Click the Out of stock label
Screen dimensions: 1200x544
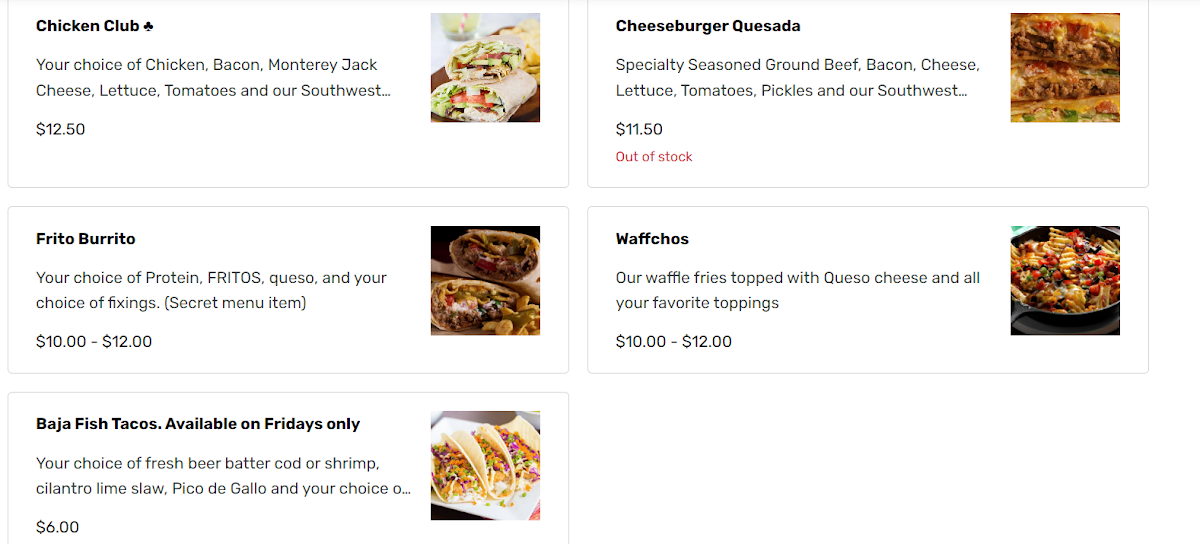[654, 157]
